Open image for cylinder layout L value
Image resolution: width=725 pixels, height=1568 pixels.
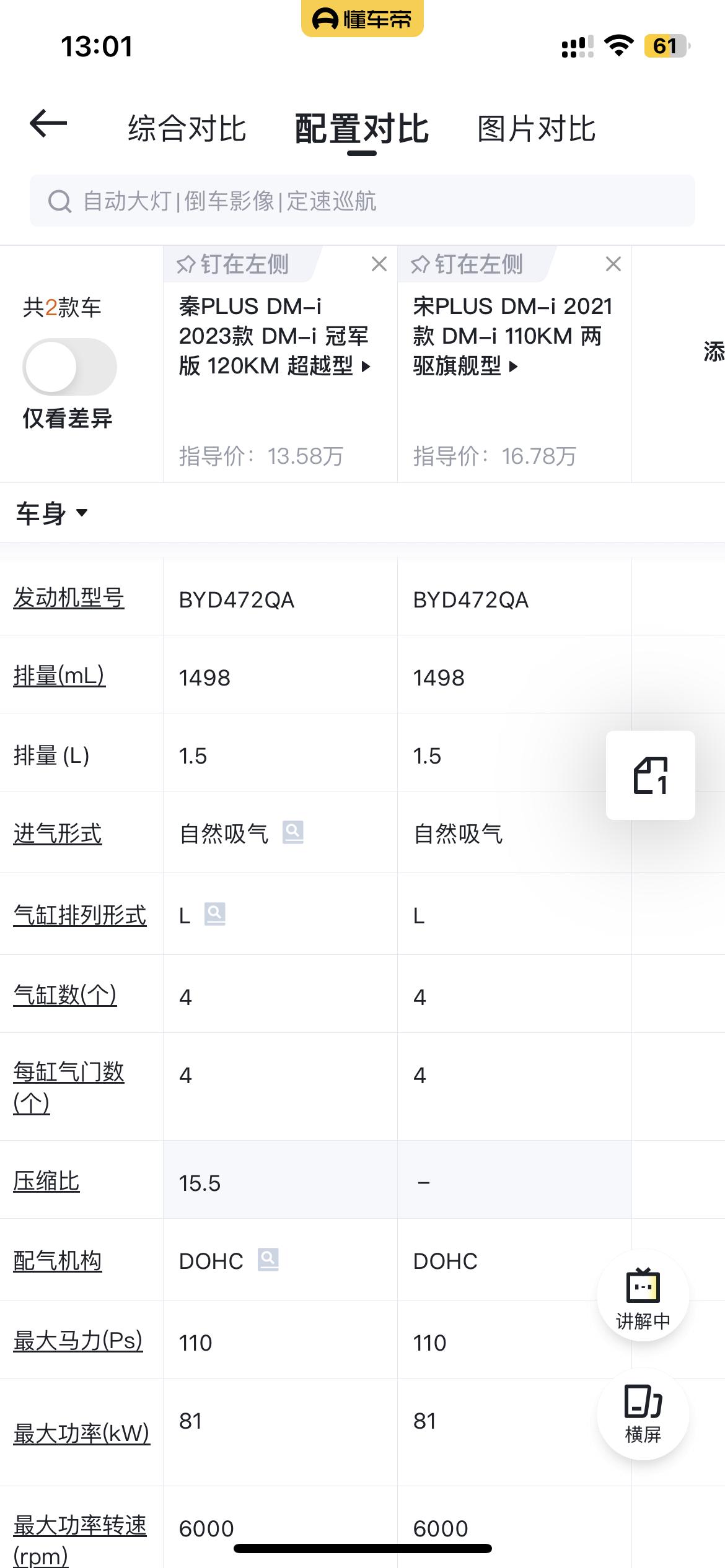pos(215,913)
